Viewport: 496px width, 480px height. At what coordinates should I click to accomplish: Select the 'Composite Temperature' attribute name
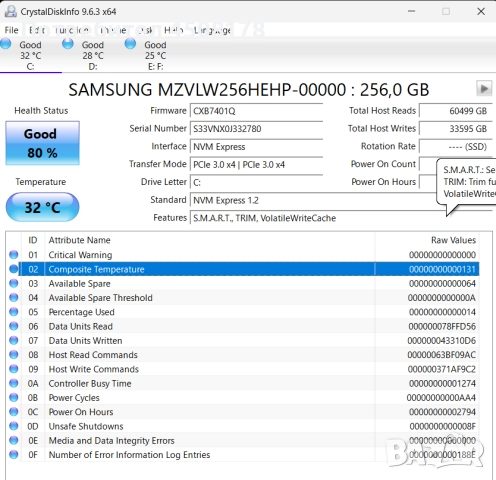pyautogui.click(x=96, y=269)
